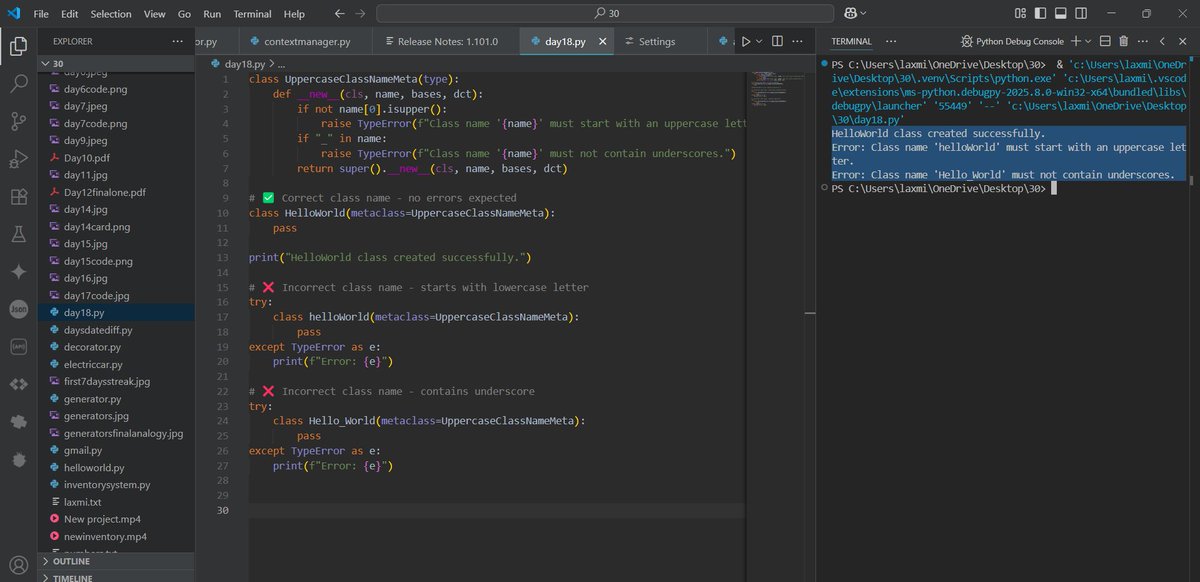This screenshot has height=582, width=1200.
Task: Kill terminal with the trash icon
Action: (x=1123, y=41)
